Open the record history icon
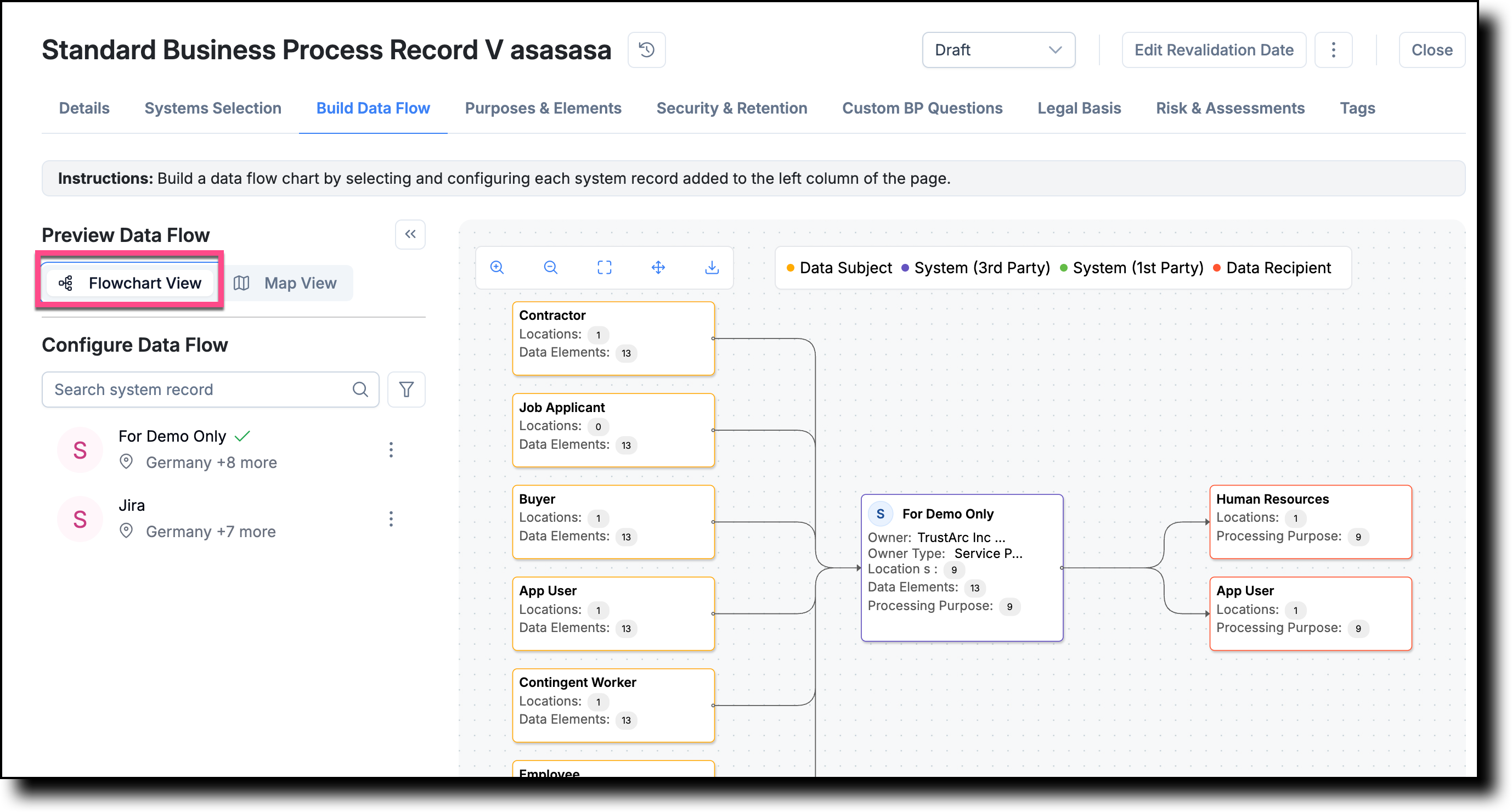This screenshot has width=1512, height=812. (646, 50)
